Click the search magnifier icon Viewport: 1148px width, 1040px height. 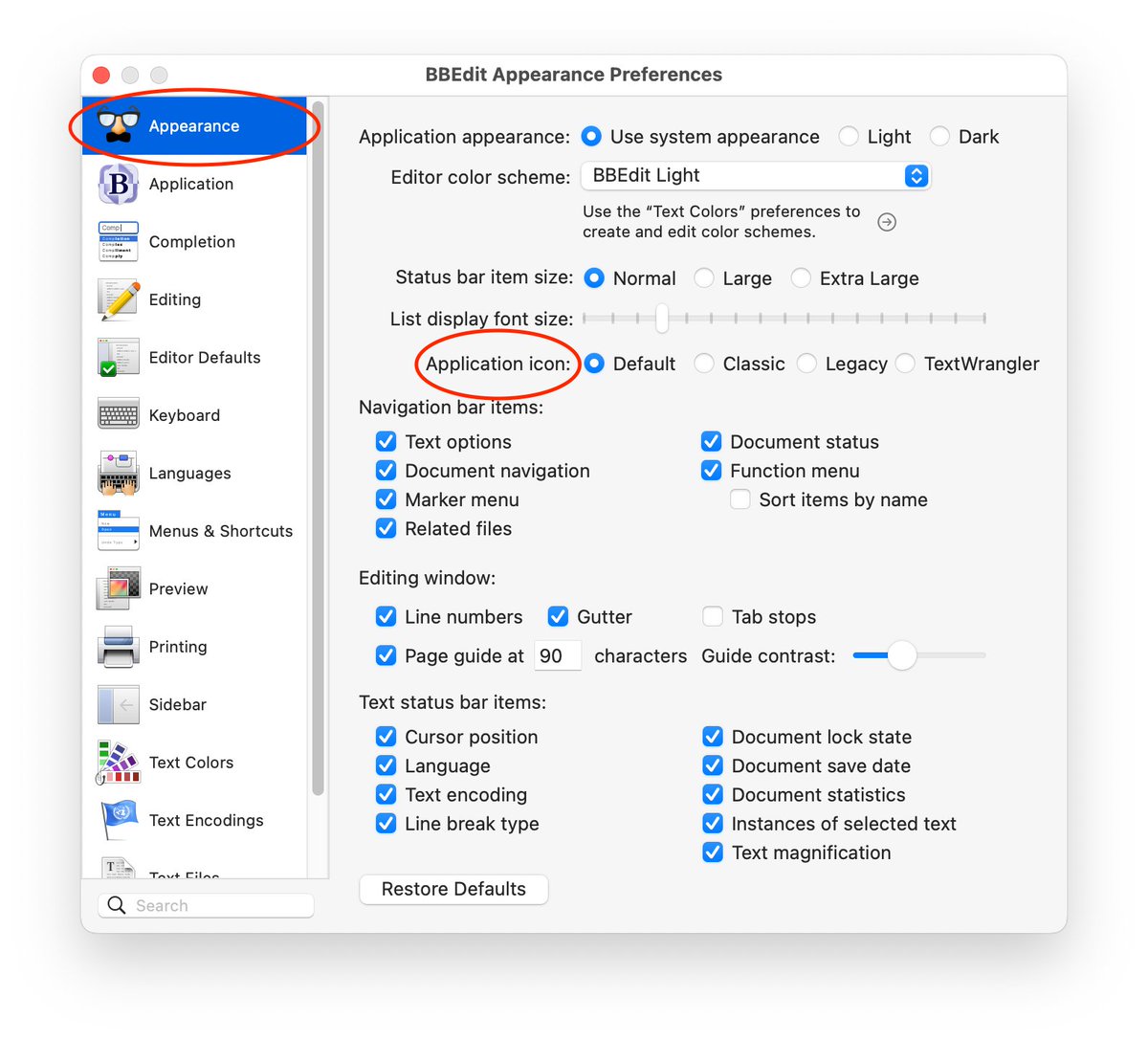pyautogui.click(x=117, y=905)
